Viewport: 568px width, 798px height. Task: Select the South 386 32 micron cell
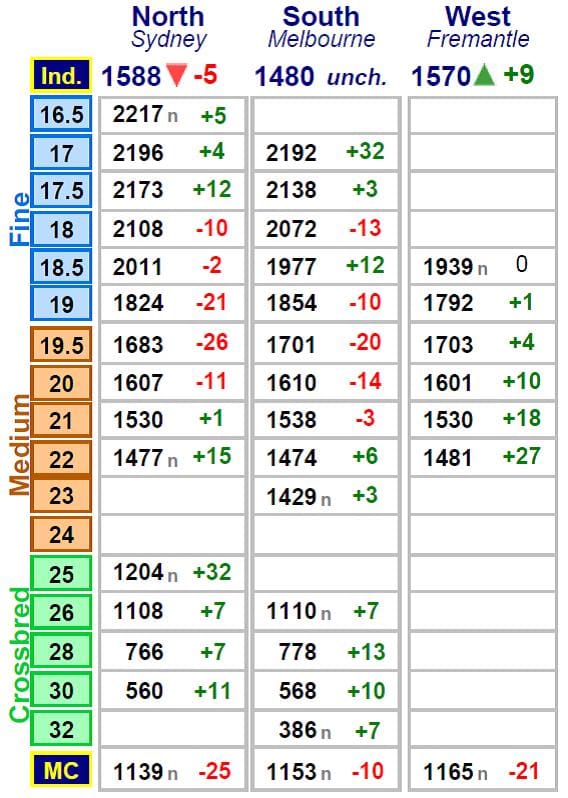click(x=326, y=730)
